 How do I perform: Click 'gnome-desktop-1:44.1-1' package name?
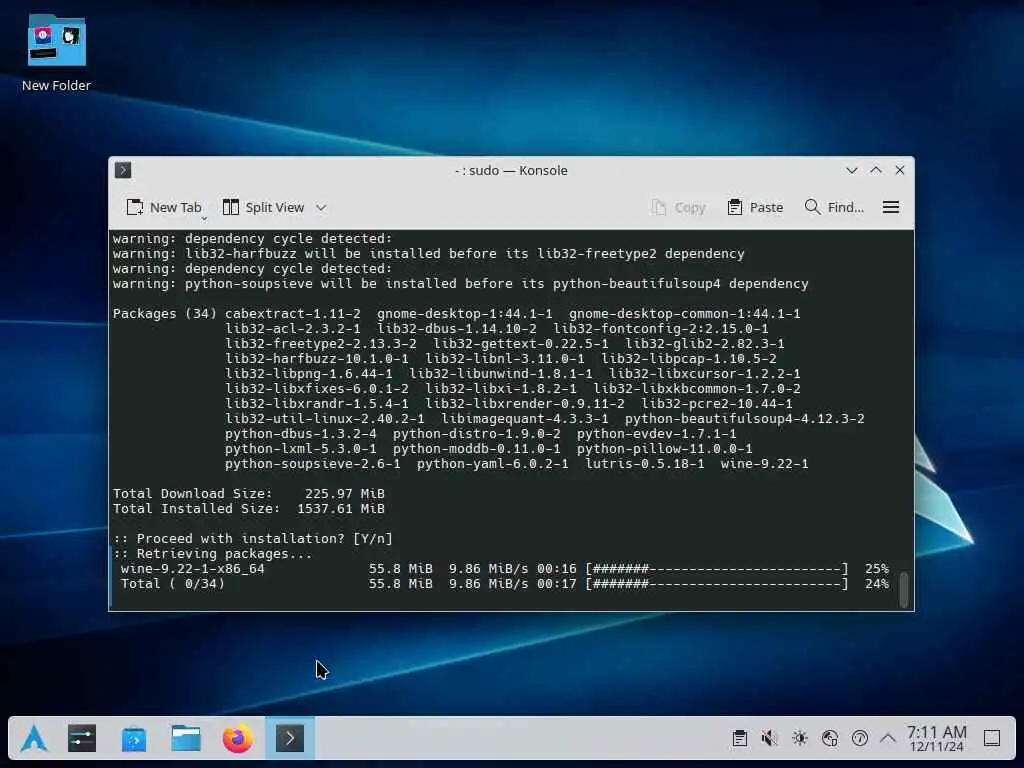pos(464,313)
